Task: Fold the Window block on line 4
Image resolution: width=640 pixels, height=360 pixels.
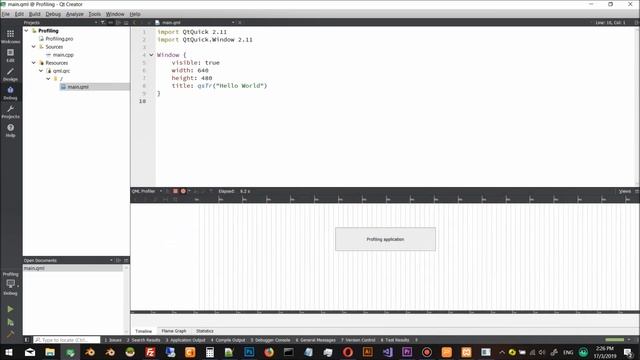Action: coord(151,55)
